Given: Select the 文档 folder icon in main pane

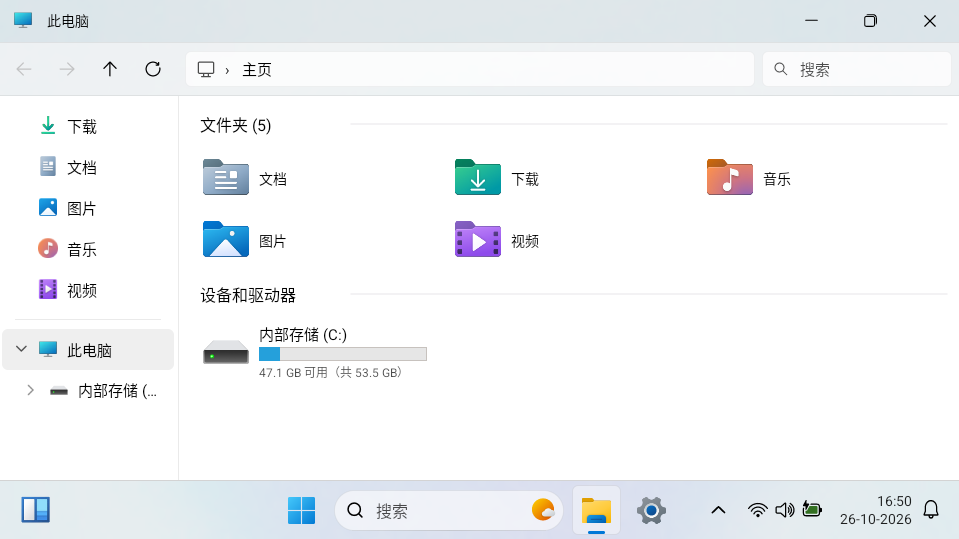Looking at the screenshot, I should point(226,177).
